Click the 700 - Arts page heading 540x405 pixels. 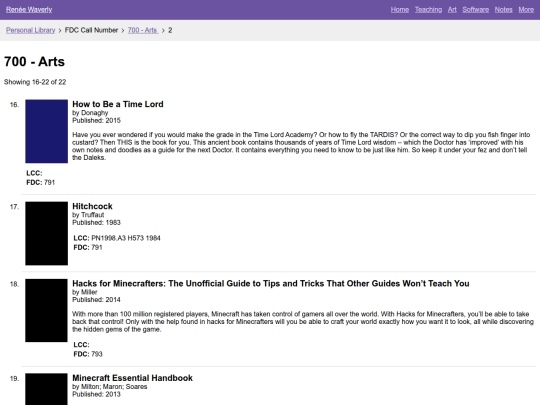click(x=34, y=62)
